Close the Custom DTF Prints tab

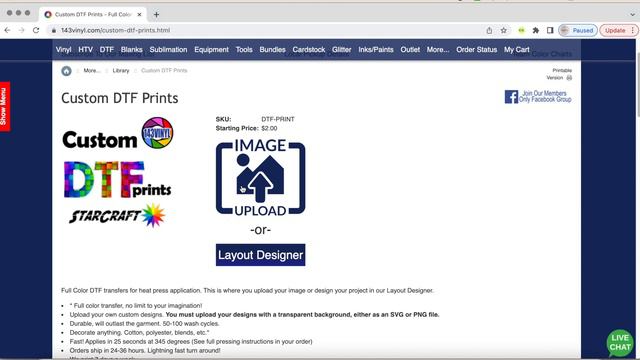pos(139,14)
